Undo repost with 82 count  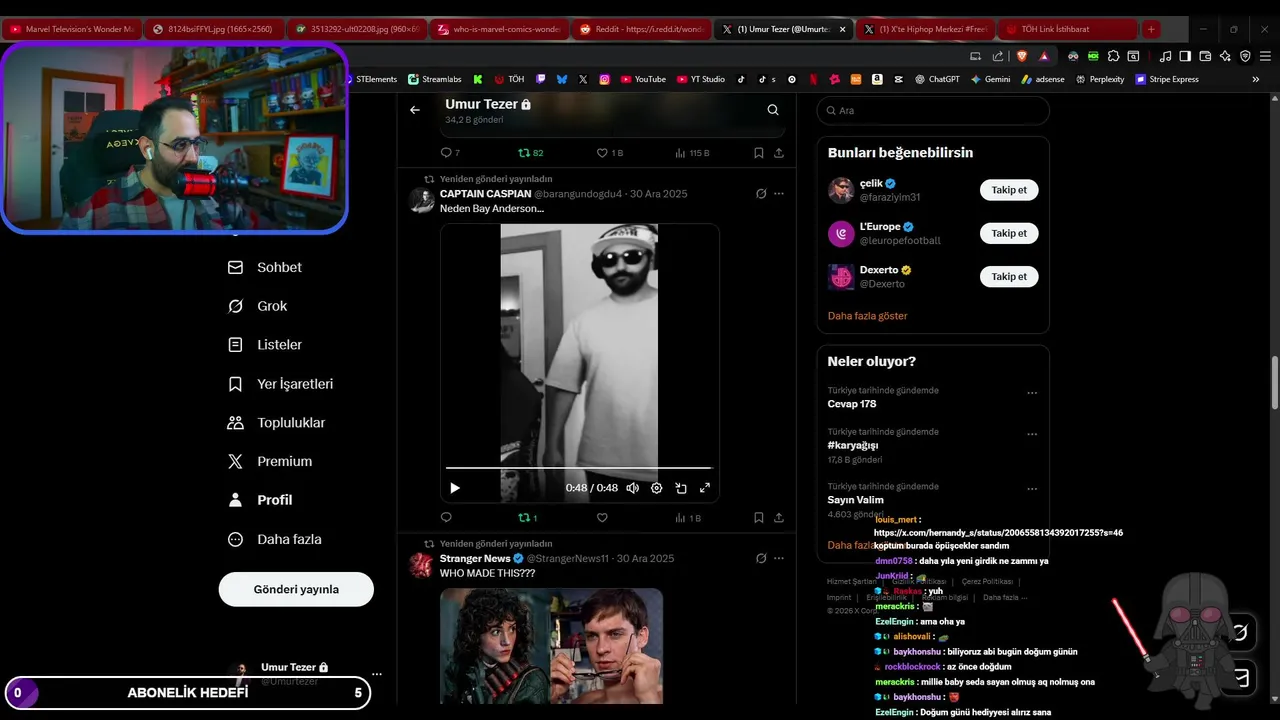point(530,153)
